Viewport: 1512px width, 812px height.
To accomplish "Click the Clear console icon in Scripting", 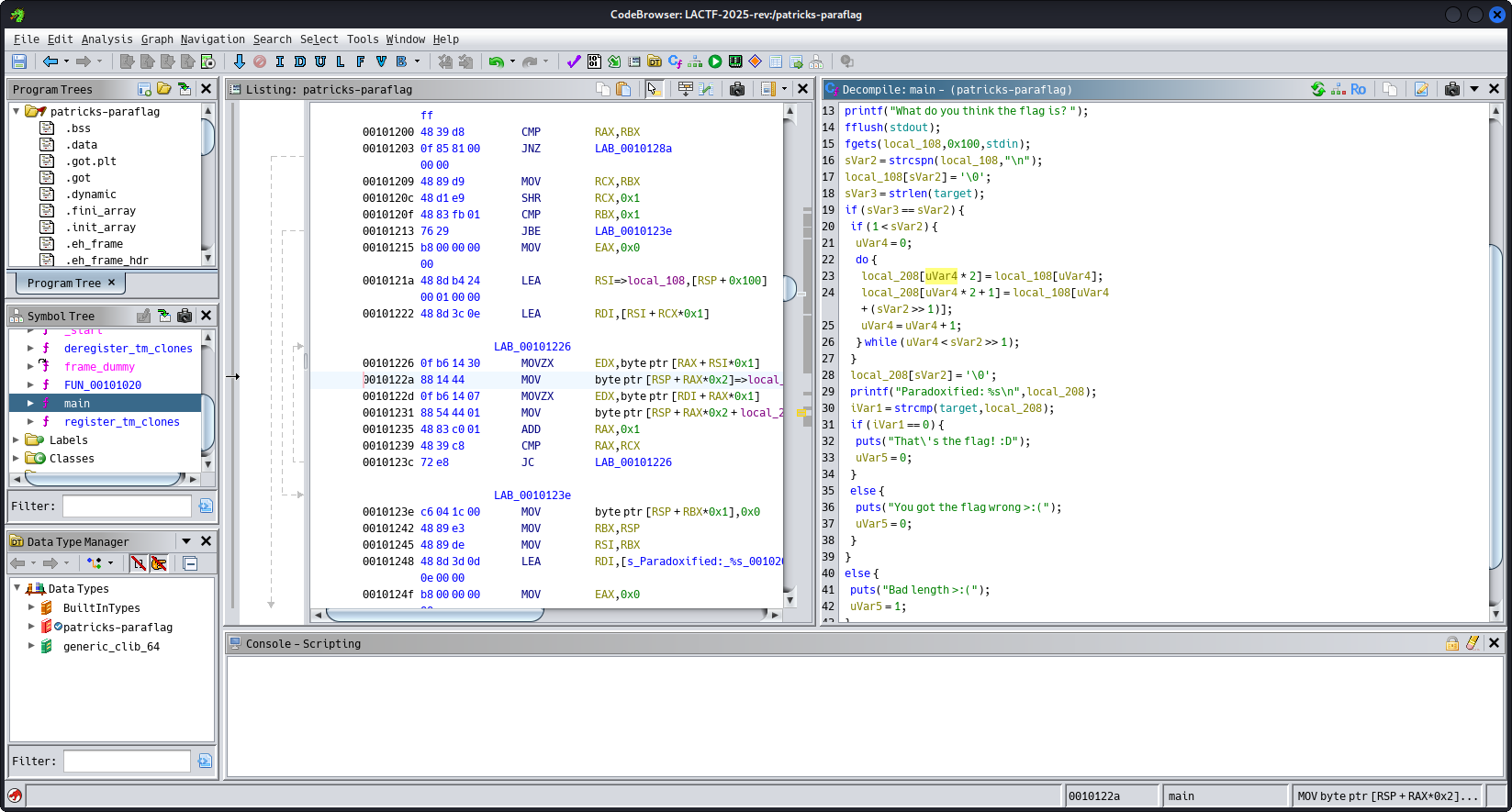I will (1473, 643).
